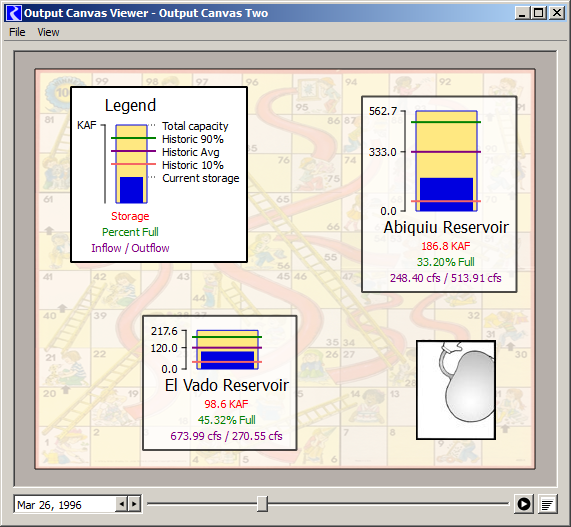Viewport: 571px width, 527px height.
Task: Click the Legend sample tank graphic
Action: point(131,164)
